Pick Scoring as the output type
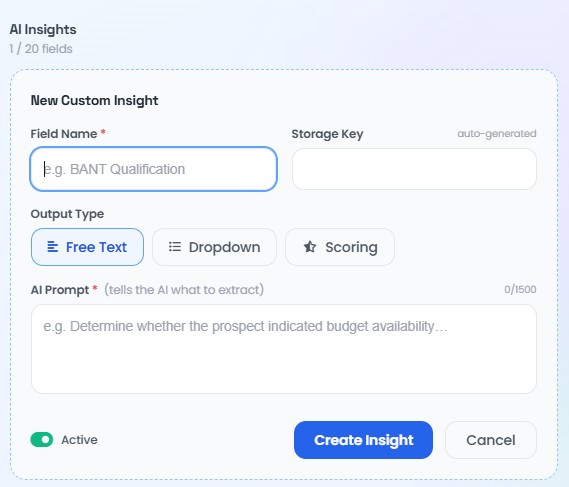Viewport: 569px width, 487px height. [340, 247]
